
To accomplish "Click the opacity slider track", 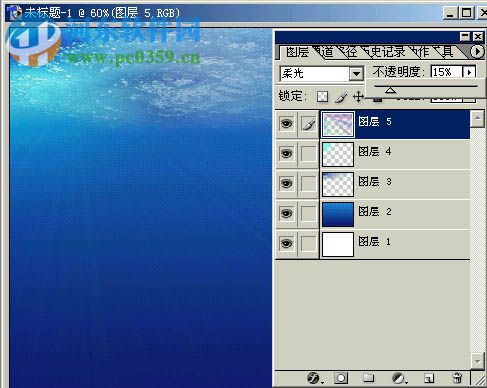I will [426, 86].
